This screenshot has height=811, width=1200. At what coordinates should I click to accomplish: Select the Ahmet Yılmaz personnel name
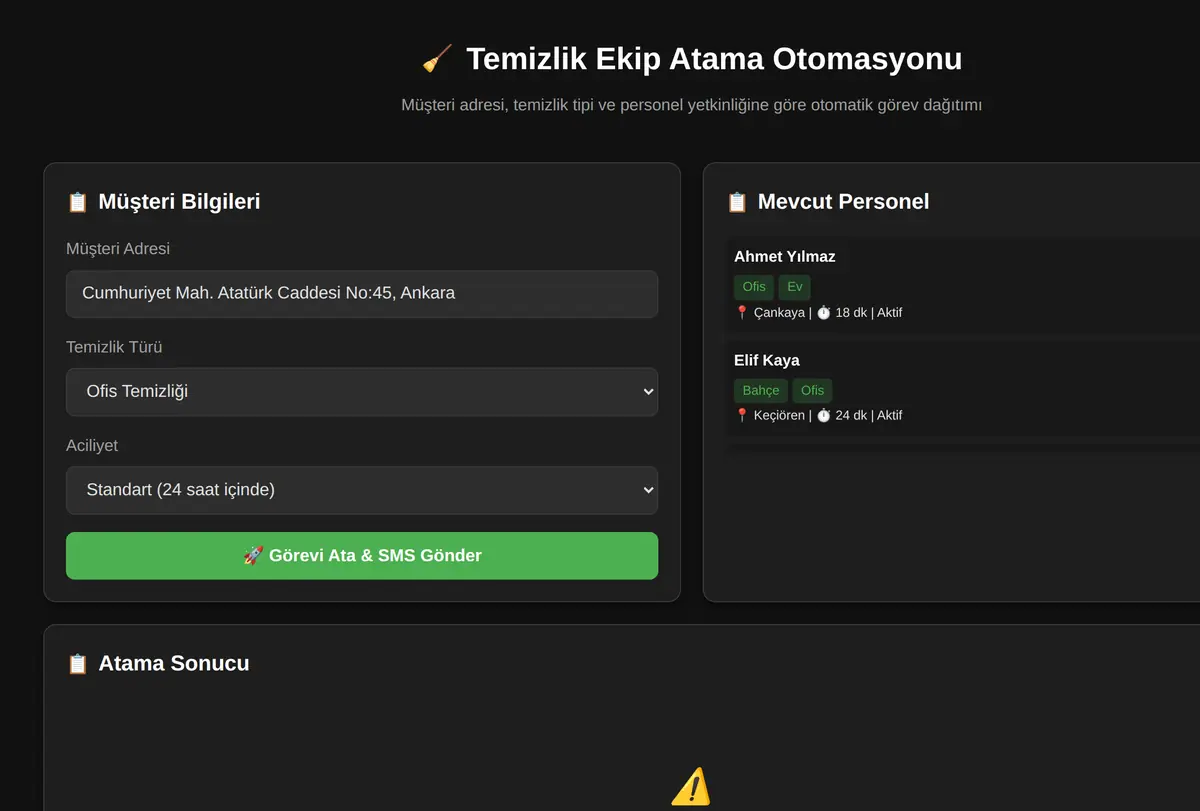[x=785, y=257]
